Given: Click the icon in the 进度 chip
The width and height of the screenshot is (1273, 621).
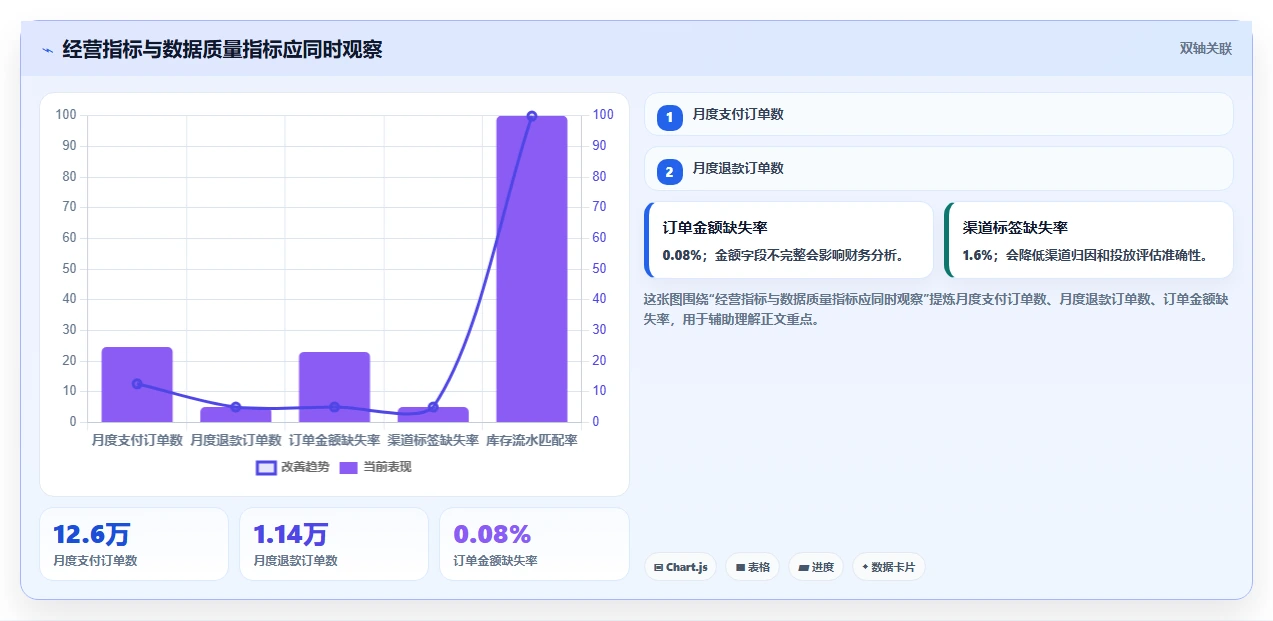Looking at the screenshot, I should (804, 567).
